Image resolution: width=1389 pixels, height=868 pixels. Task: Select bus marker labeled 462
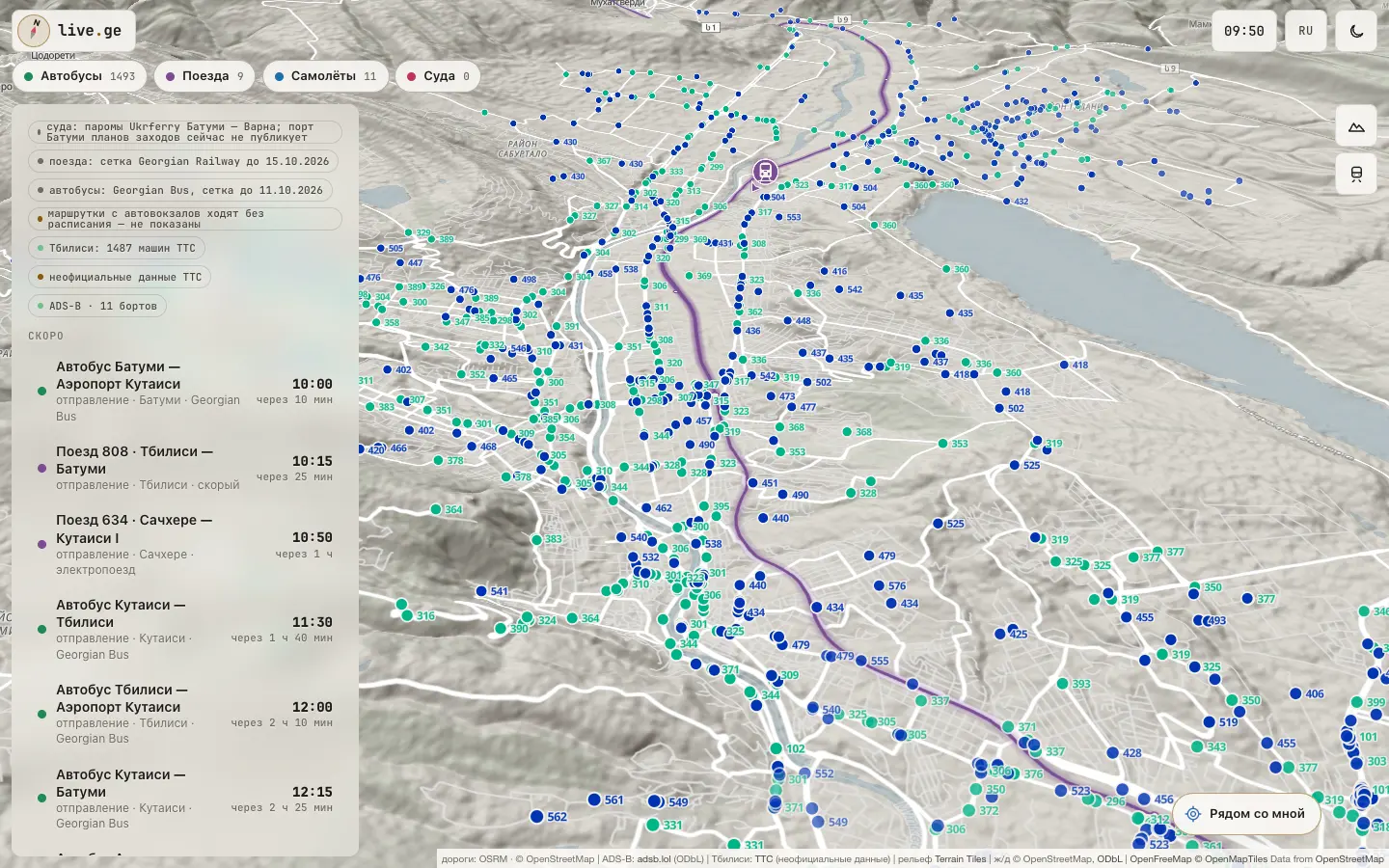647,507
